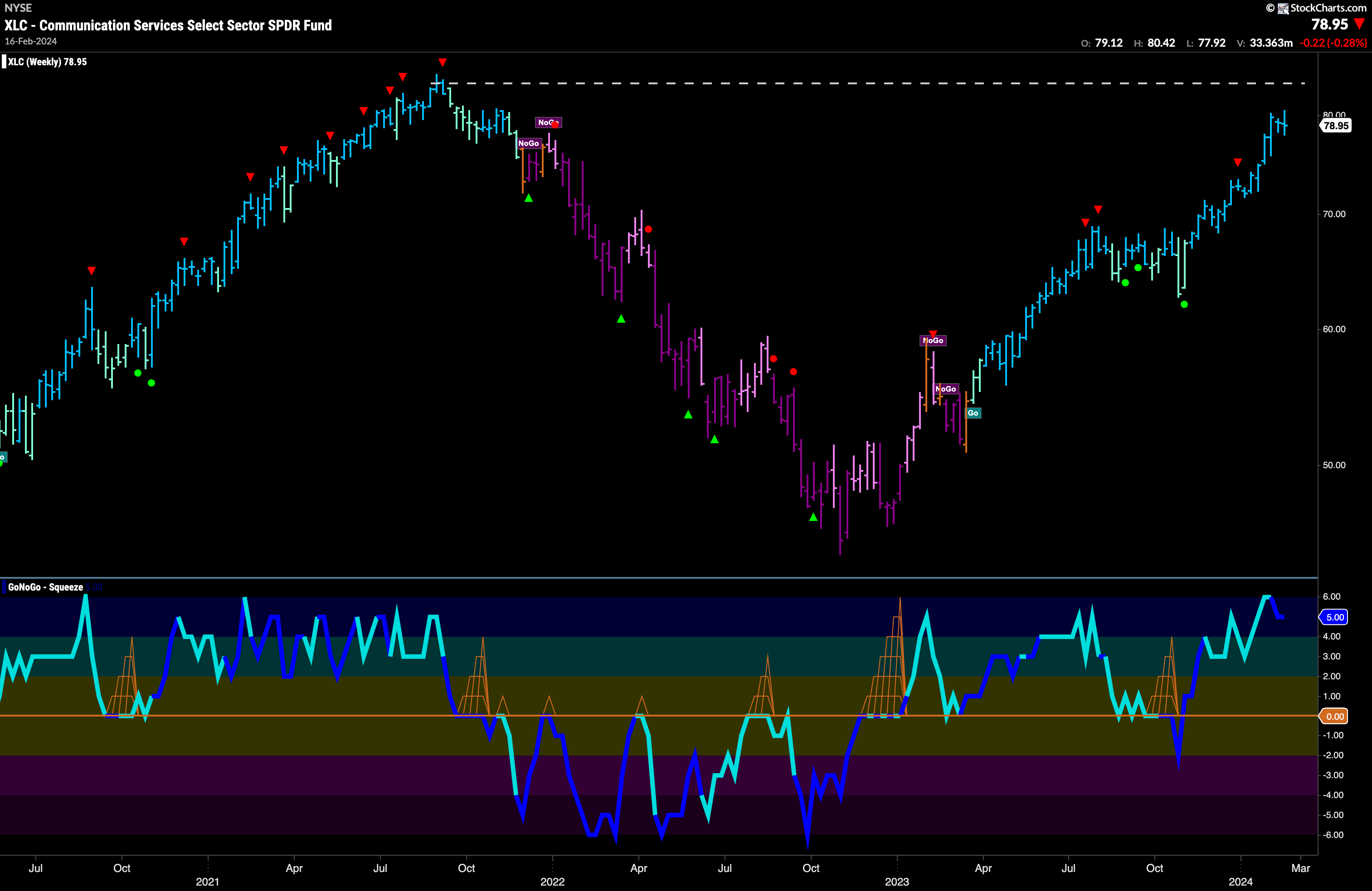Click the blue 5.00 oscillator value tag
Viewport: 1372px width, 891px height.
click(x=1334, y=617)
